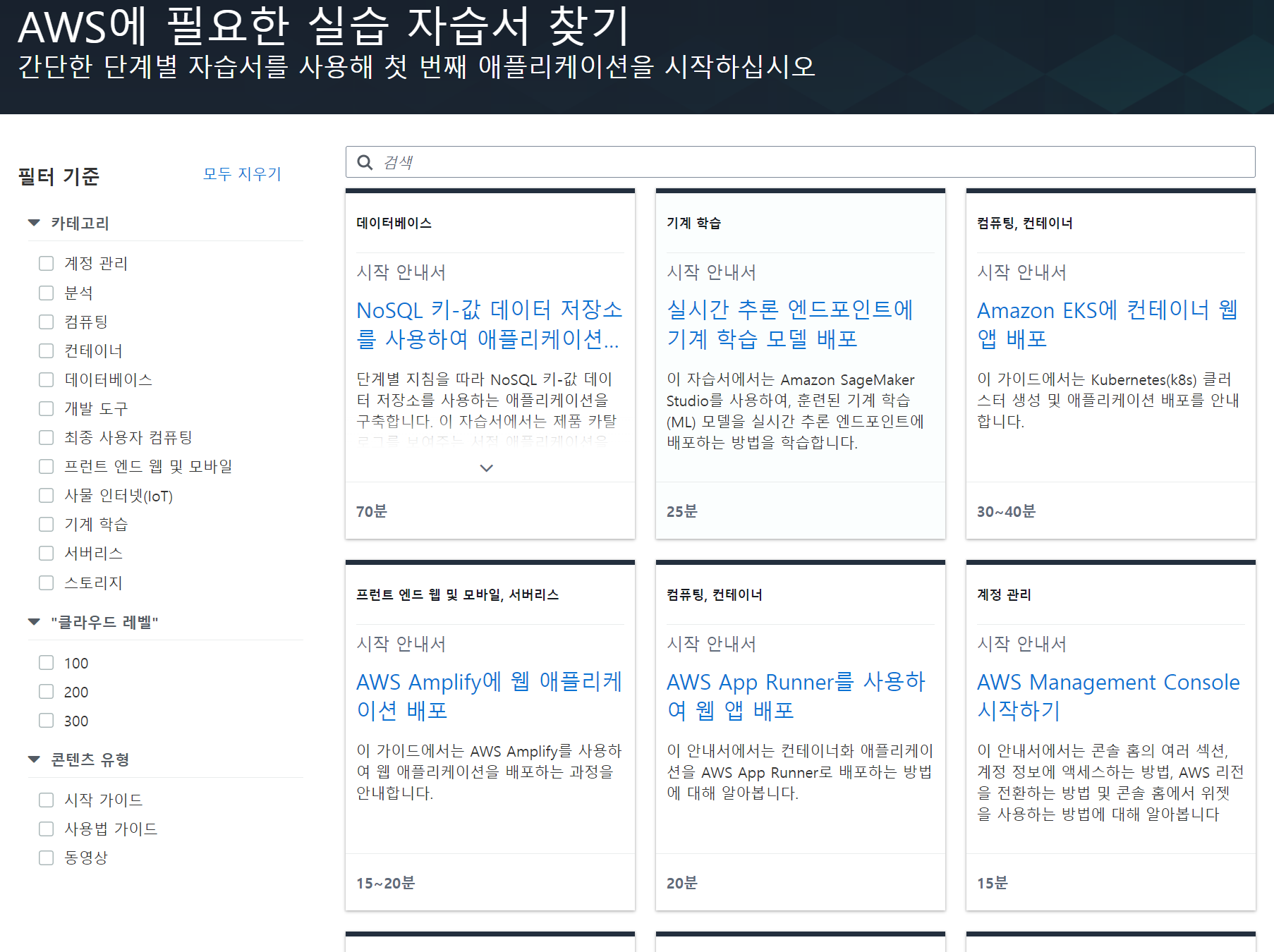The height and width of the screenshot is (952, 1274).
Task: Click 모두 지우기 to clear filters
Action: click(x=242, y=173)
